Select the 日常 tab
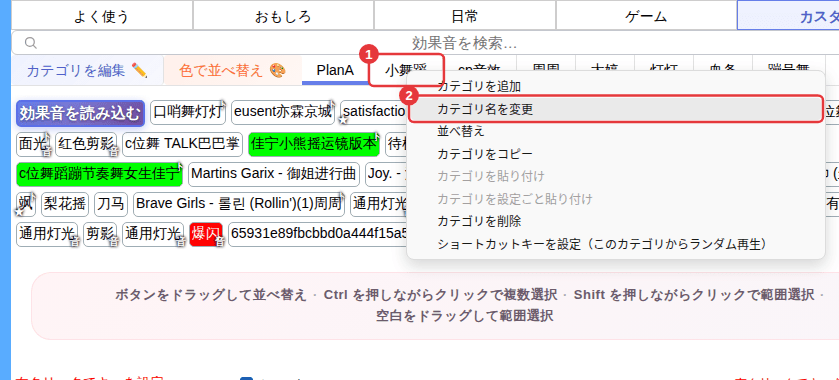The image size is (839, 380). coord(464,16)
